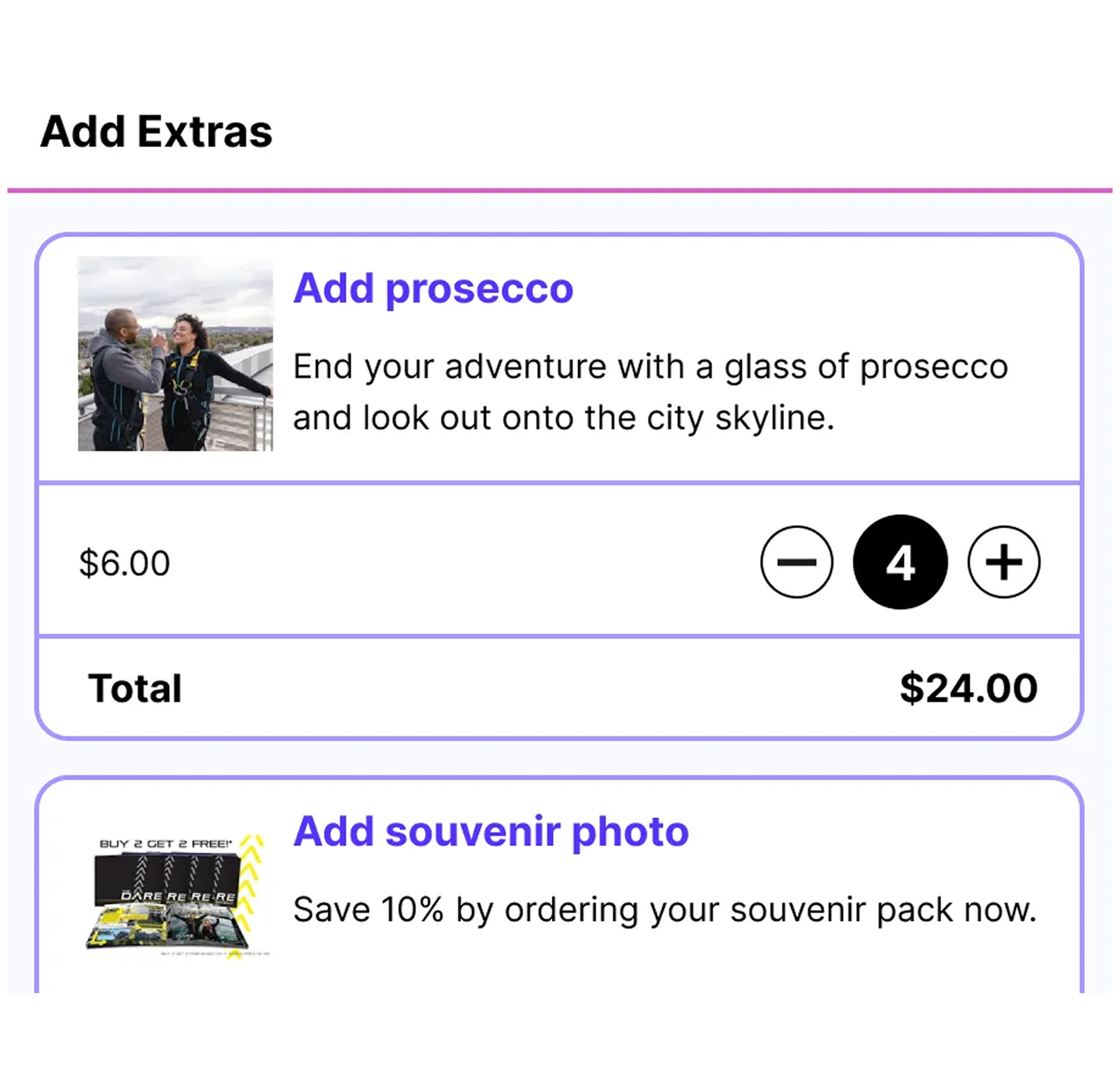Click the "Save 10%" souvenir description
The width and height of the screenshot is (1120, 1092).
(x=664, y=910)
